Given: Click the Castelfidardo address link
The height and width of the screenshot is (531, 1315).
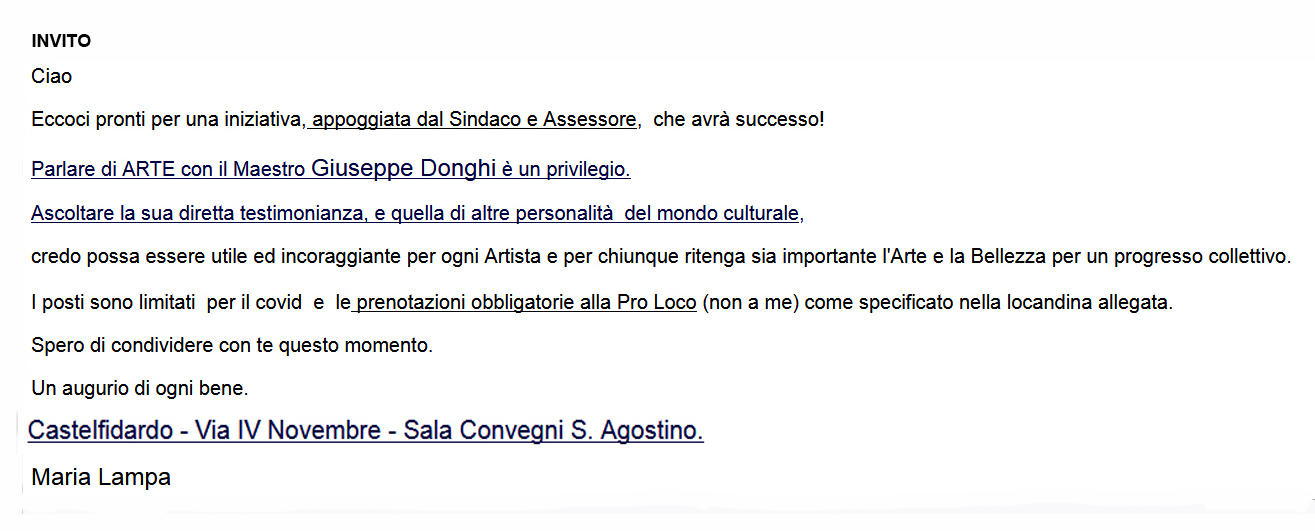Looking at the screenshot, I should 365,431.
